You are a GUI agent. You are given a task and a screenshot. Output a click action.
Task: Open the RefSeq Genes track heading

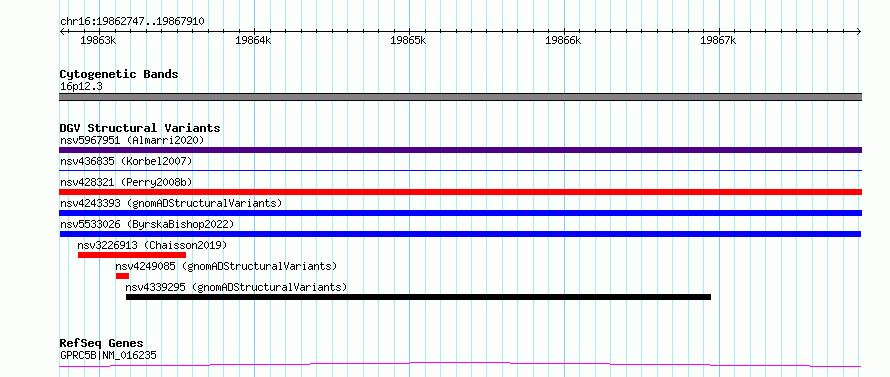point(102,344)
